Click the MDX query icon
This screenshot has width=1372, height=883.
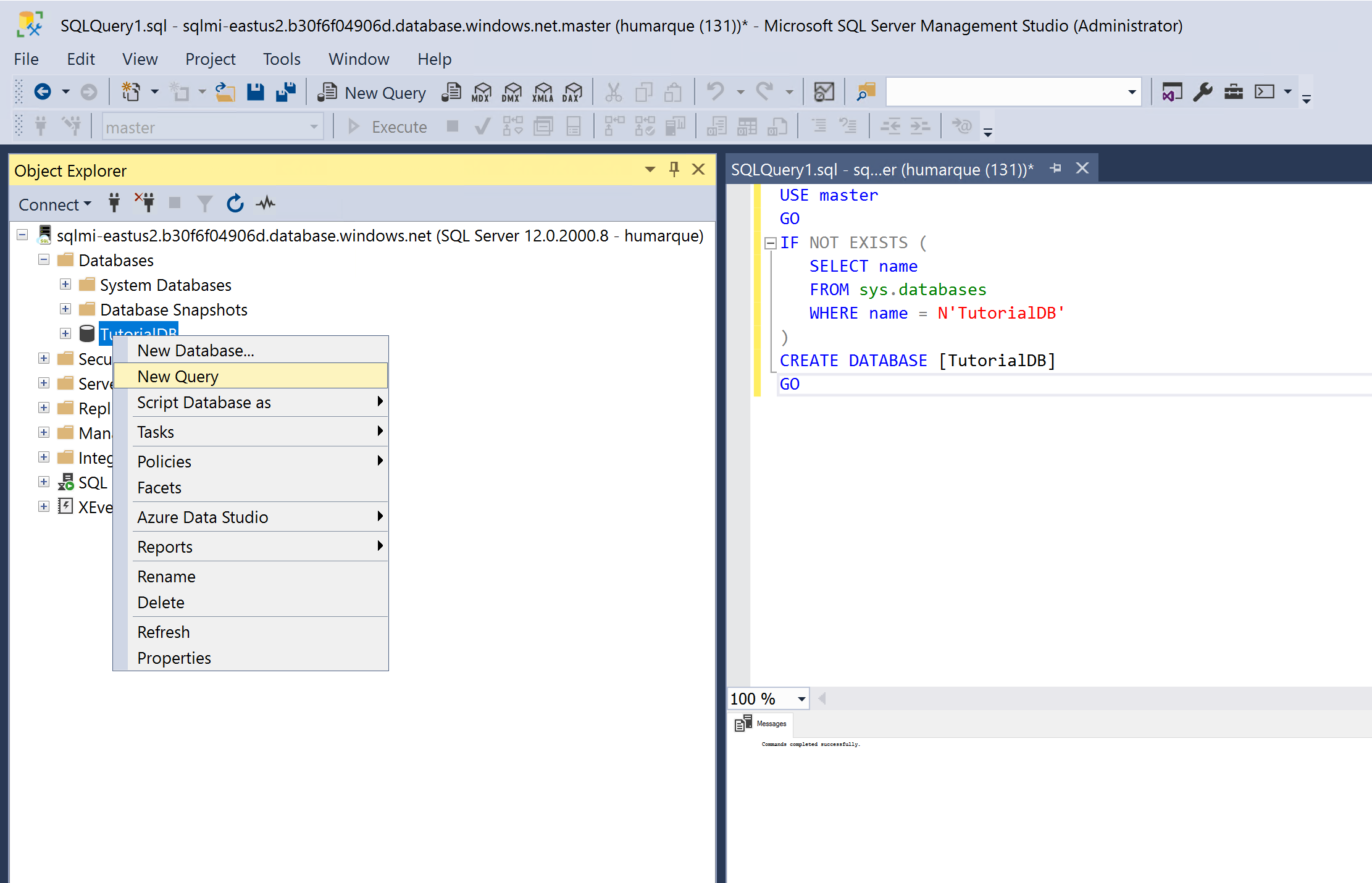pyautogui.click(x=482, y=92)
